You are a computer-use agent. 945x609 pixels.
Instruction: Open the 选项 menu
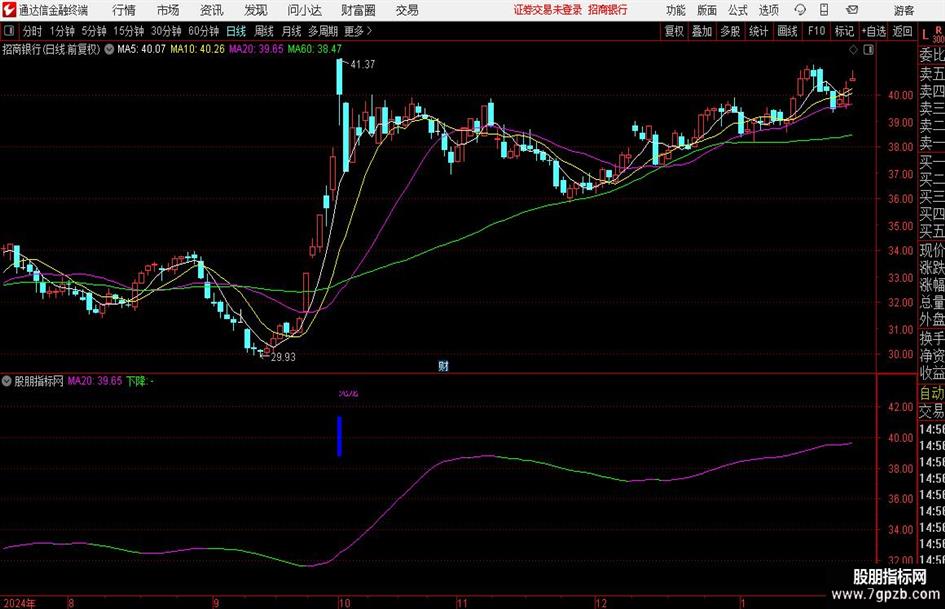click(x=769, y=10)
